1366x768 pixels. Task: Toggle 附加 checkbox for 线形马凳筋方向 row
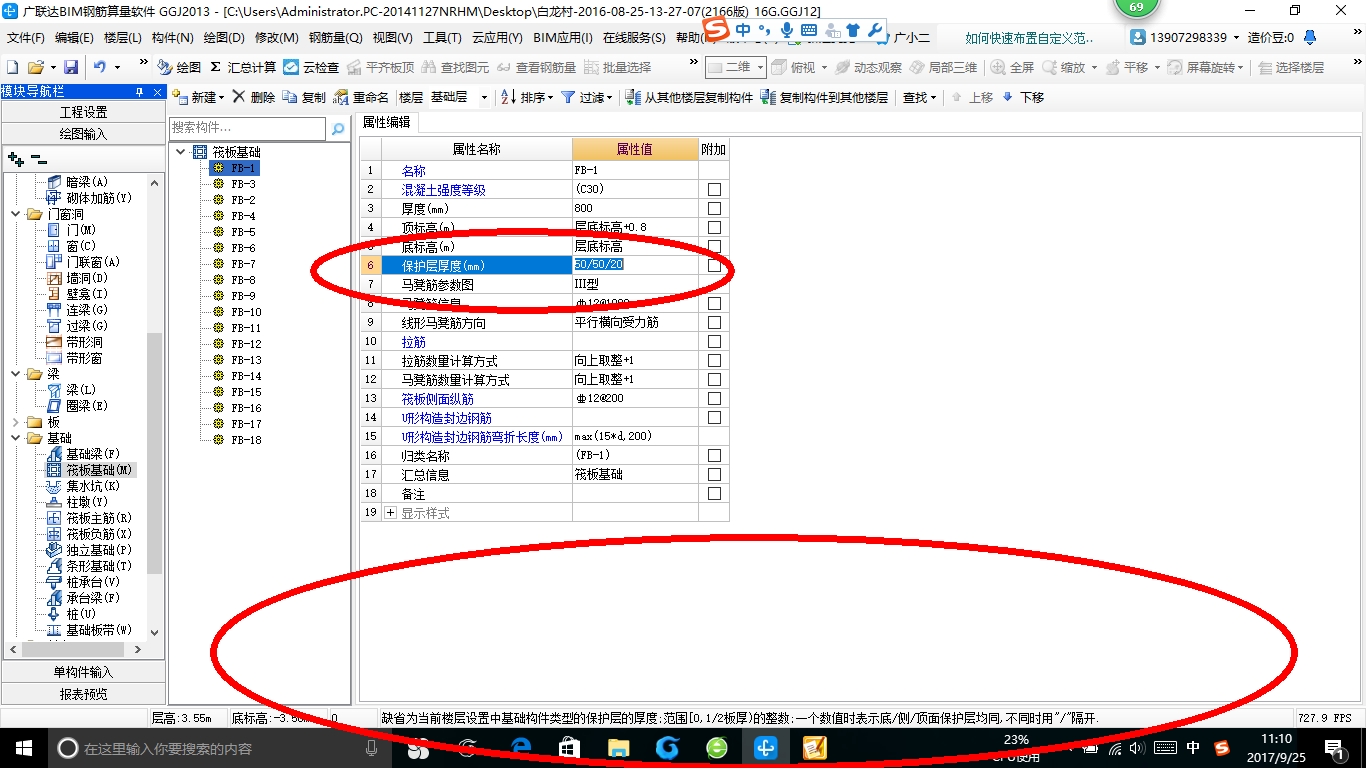click(x=714, y=322)
